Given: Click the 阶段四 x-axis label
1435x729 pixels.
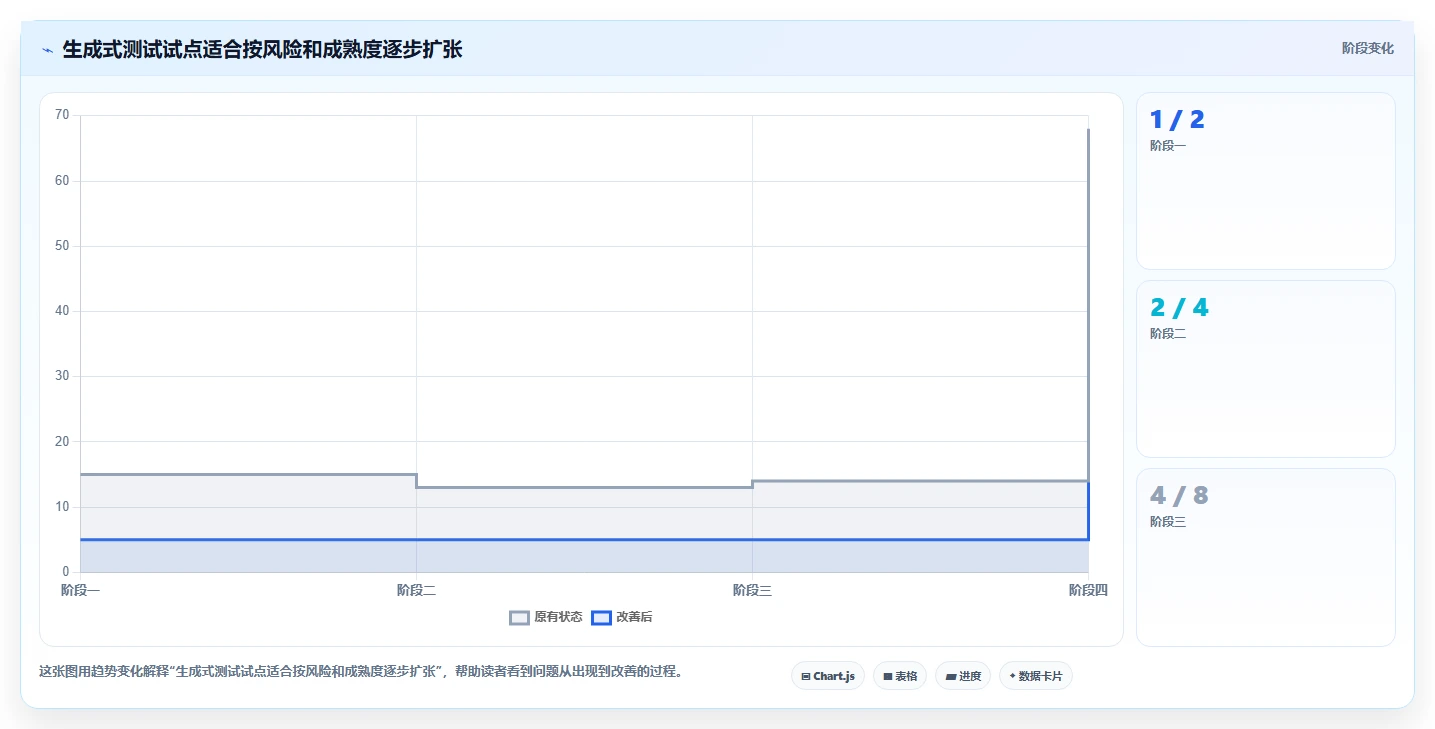Looking at the screenshot, I should click(1088, 590).
